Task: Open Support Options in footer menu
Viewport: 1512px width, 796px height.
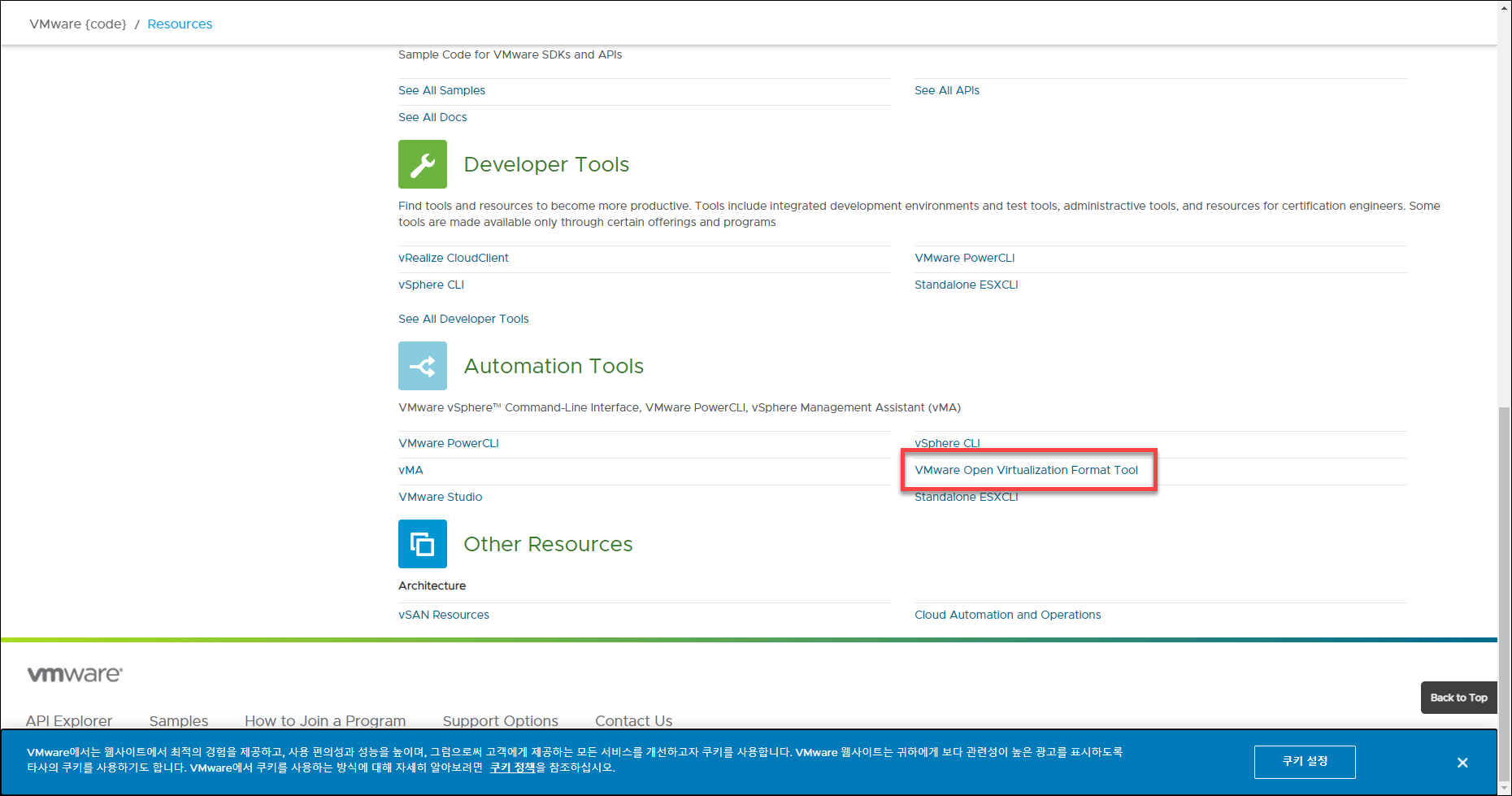Action: (501, 720)
